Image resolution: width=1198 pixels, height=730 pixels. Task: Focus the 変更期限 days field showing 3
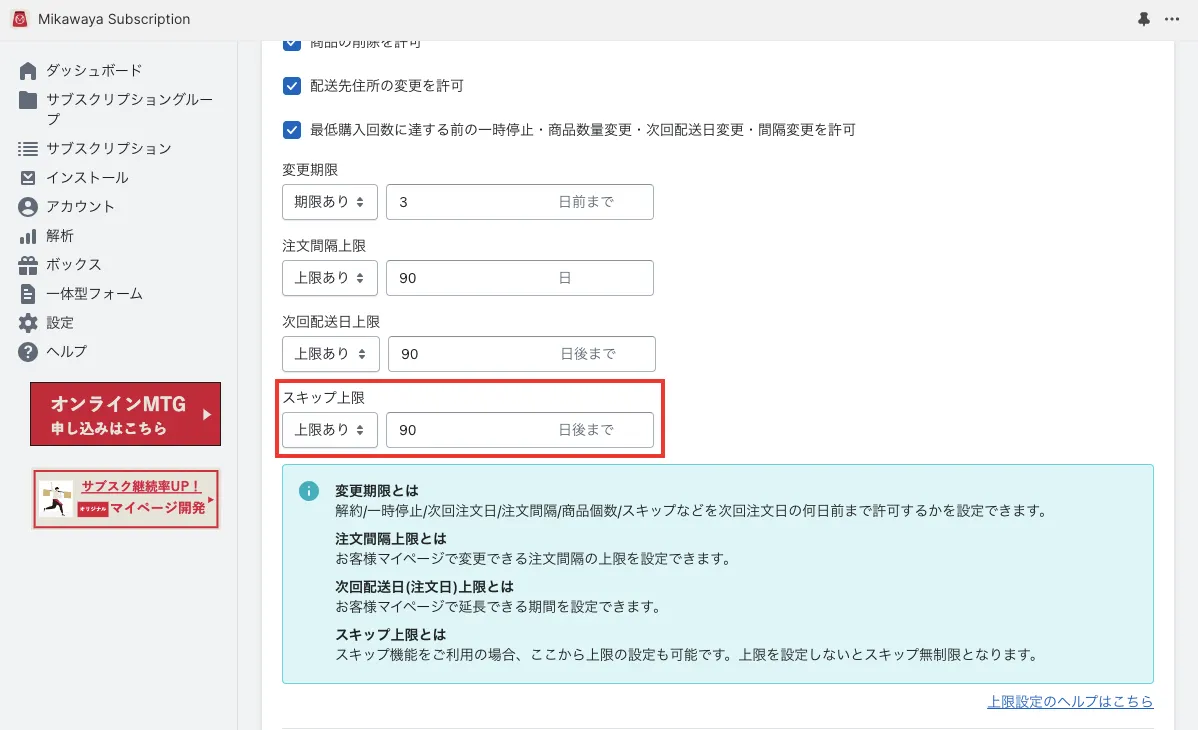(x=520, y=202)
